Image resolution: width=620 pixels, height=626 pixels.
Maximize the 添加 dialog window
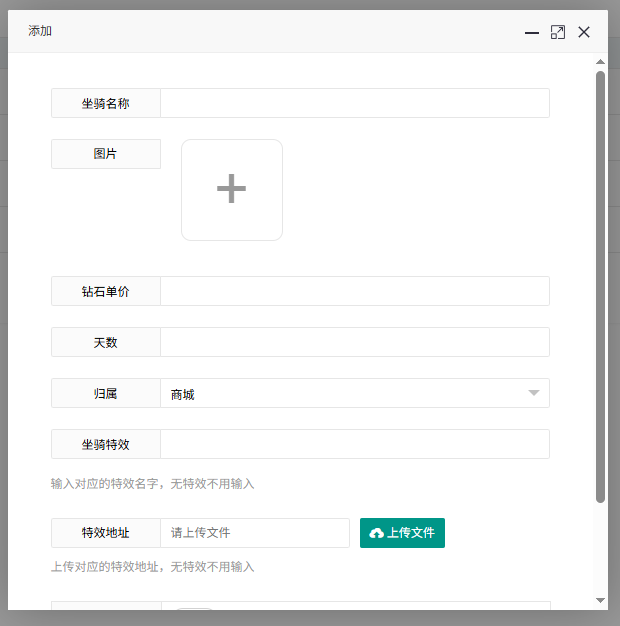coord(558,32)
